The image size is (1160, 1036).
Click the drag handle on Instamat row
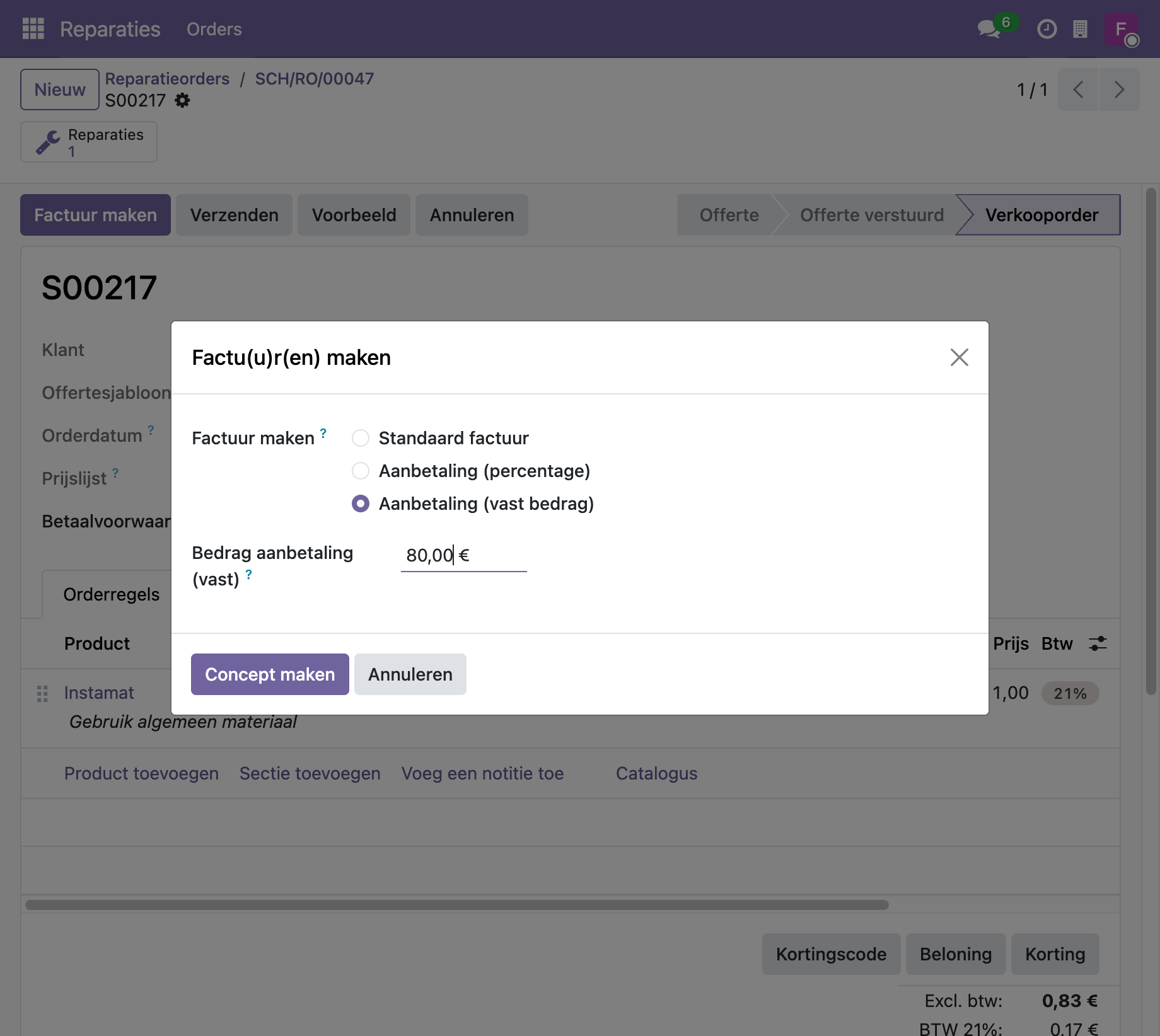point(42,693)
